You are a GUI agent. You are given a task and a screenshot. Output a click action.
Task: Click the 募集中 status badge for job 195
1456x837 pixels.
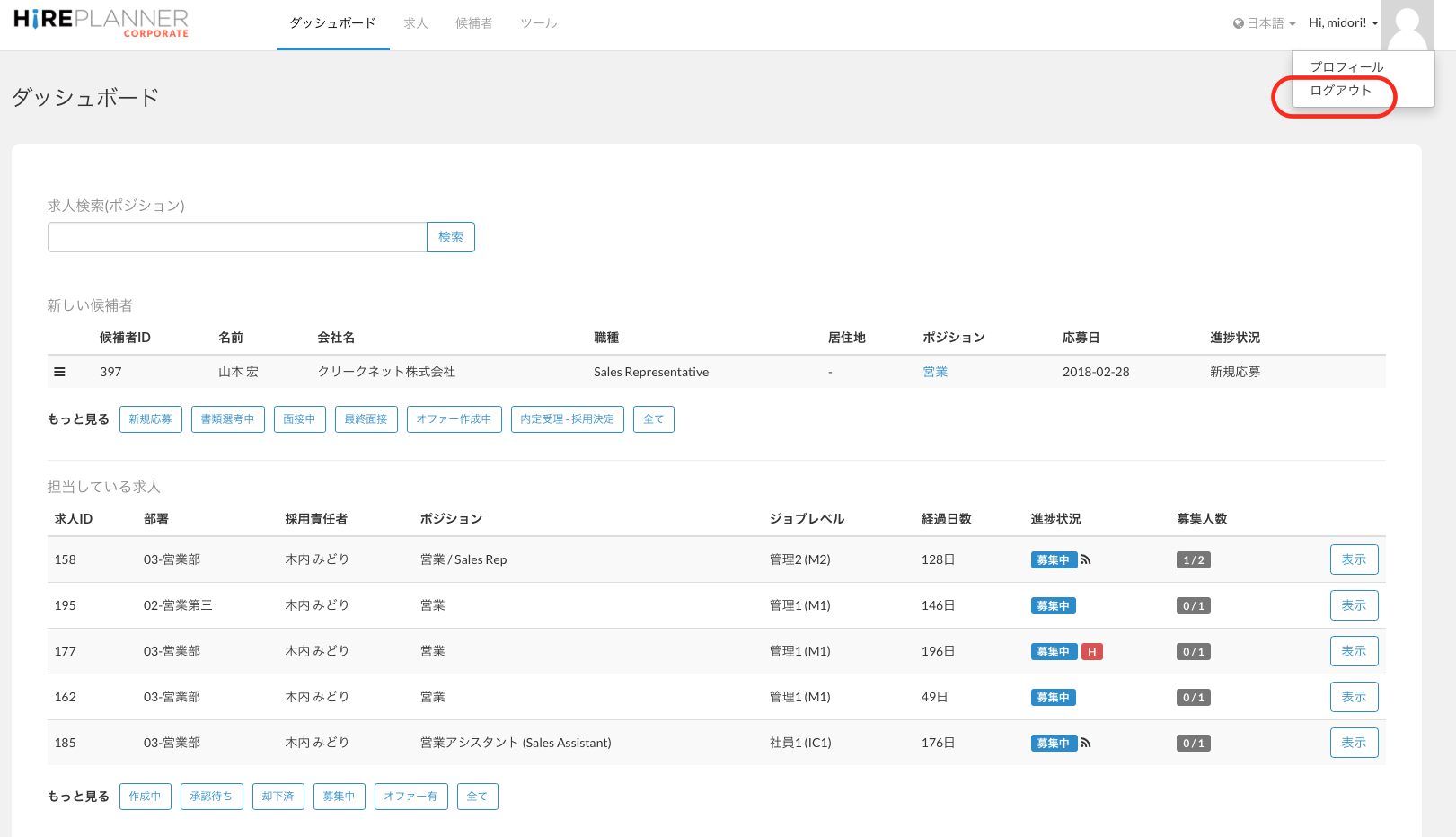(x=1053, y=606)
